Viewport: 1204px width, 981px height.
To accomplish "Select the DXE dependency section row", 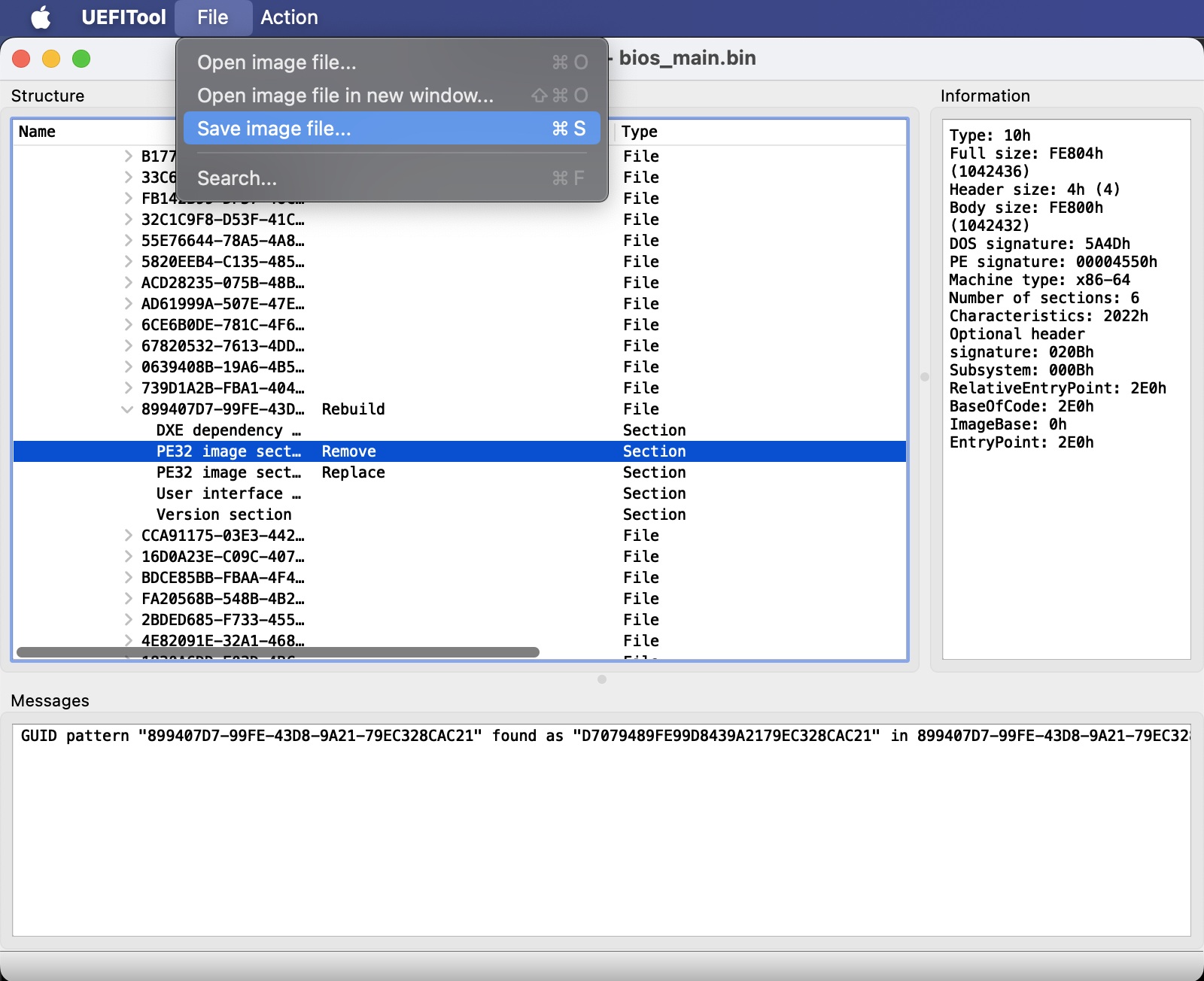I will [459, 430].
